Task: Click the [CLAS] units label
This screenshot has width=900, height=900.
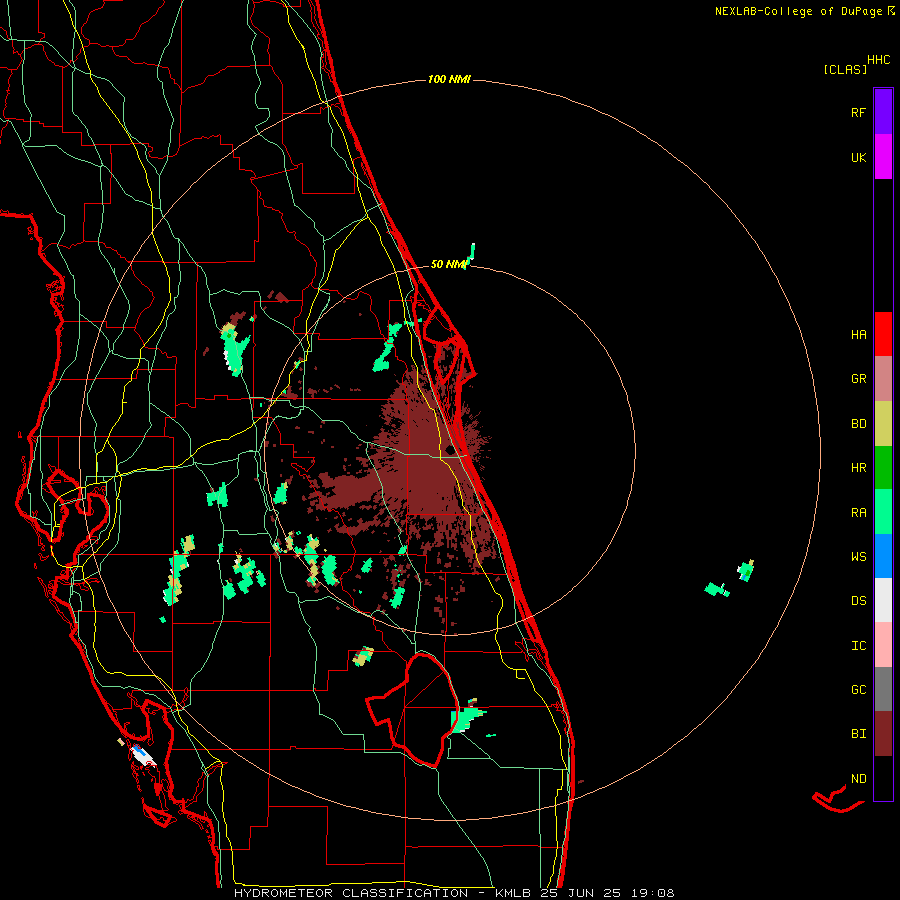Action: (x=845, y=69)
